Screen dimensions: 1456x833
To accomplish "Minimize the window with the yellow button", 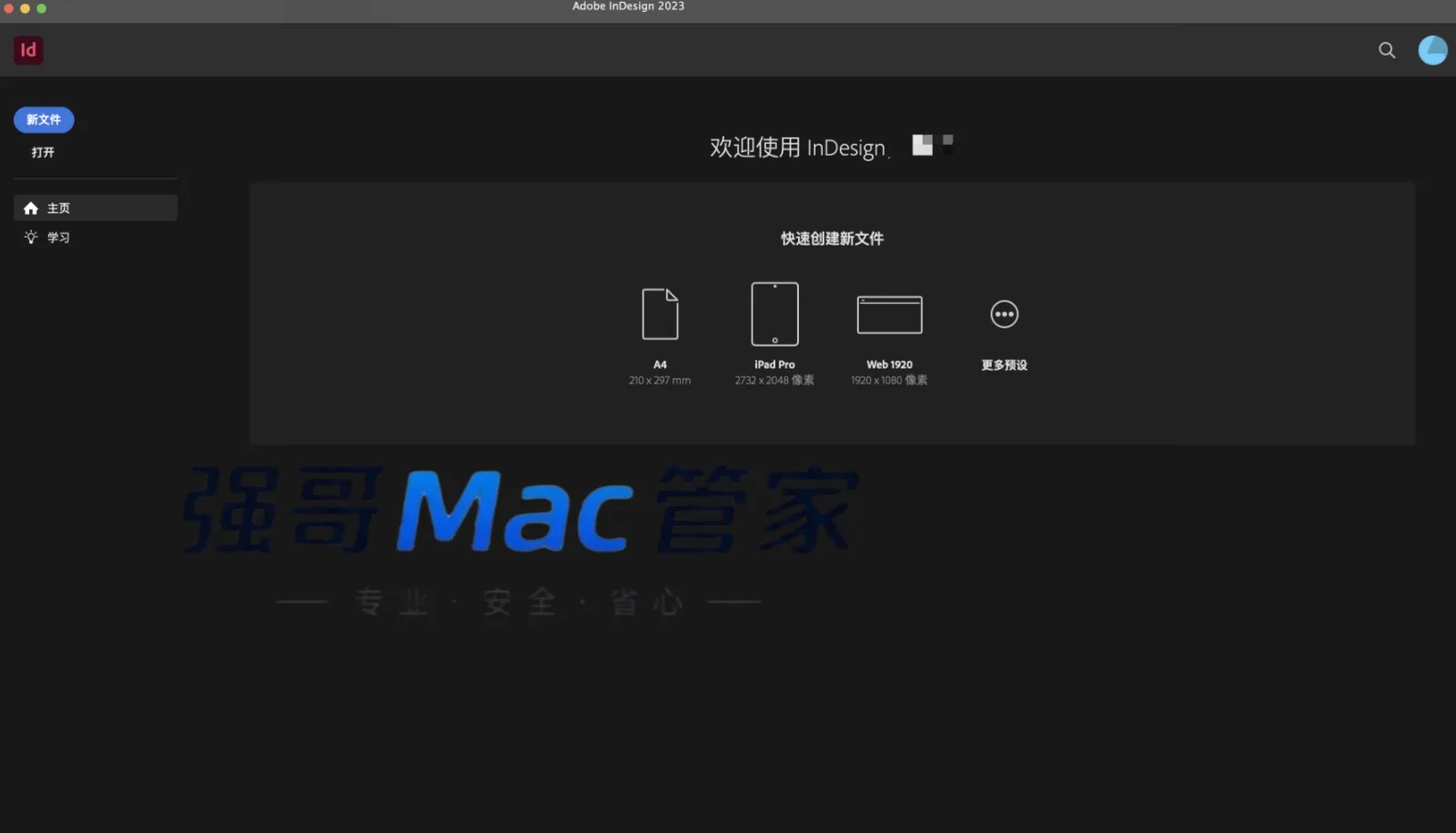I will [x=25, y=8].
